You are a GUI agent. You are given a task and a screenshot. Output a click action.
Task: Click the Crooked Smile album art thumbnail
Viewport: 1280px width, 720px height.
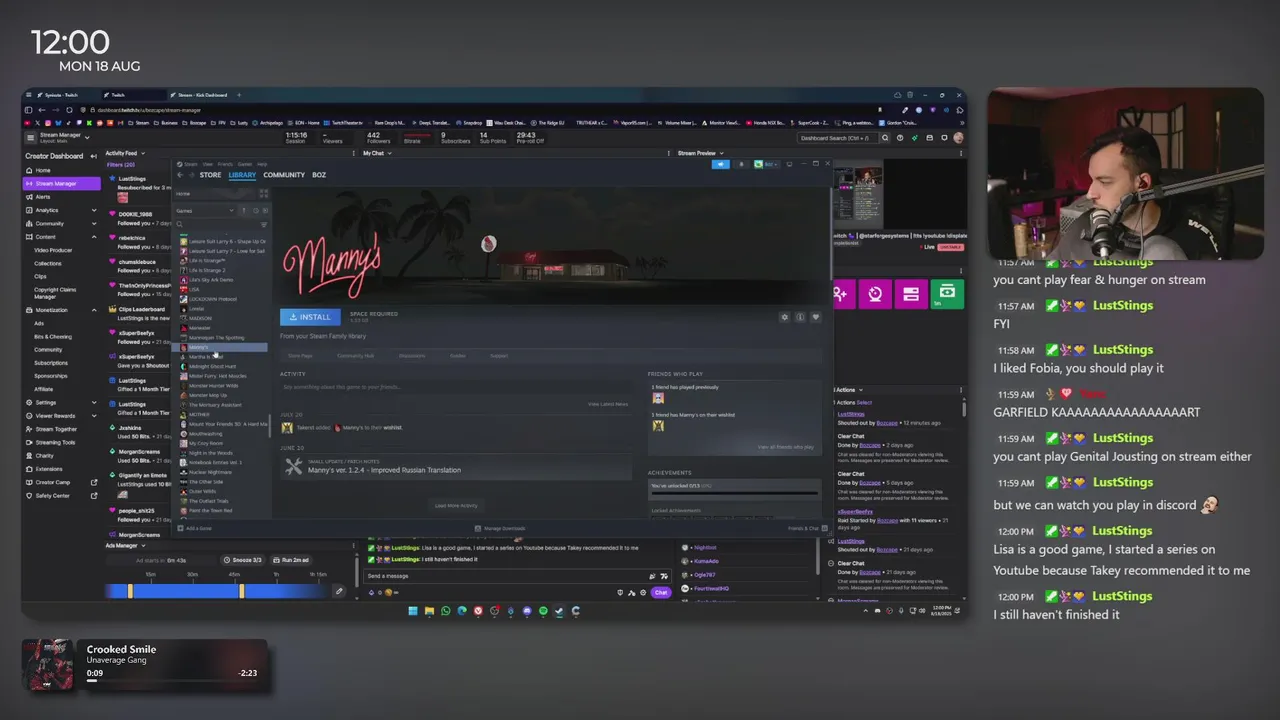point(47,665)
